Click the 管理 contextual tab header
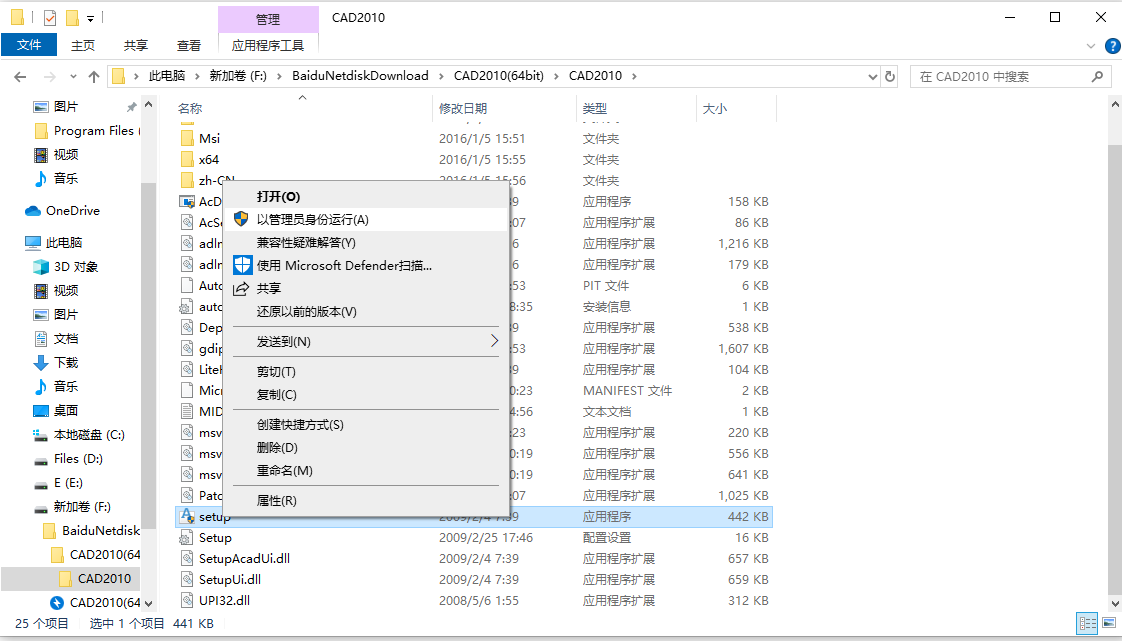Viewport: 1122px width, 641px height. [268, 19]
